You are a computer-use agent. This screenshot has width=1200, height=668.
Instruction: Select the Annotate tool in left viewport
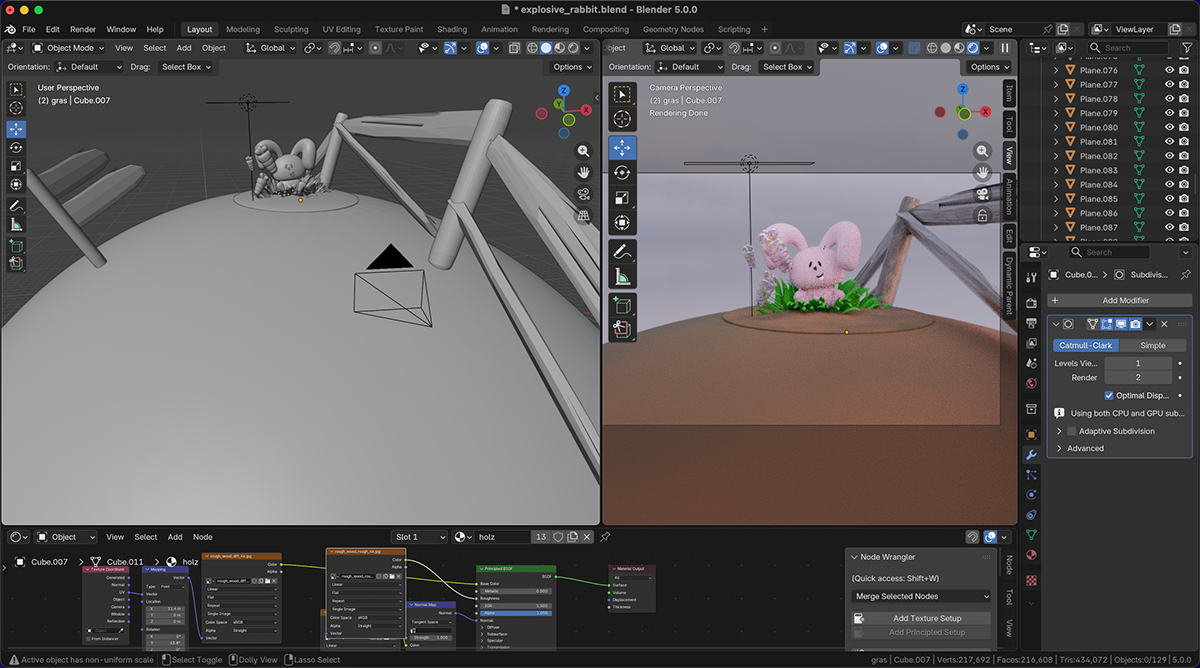[x=16, y=206]
